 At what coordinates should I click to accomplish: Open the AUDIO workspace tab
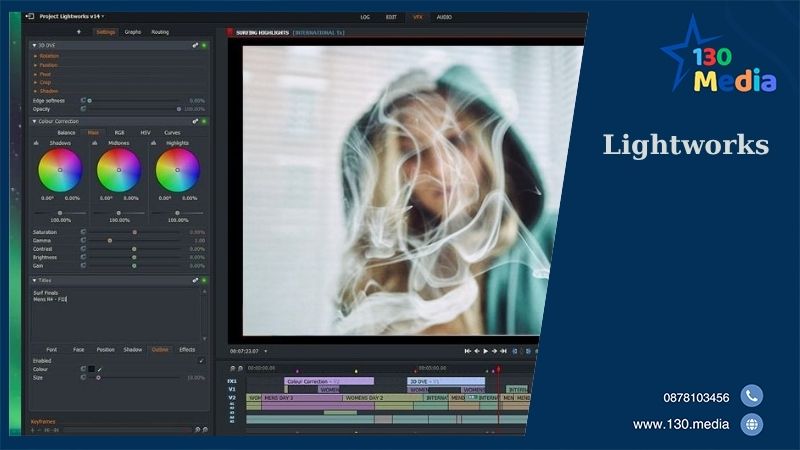pyautogui.click(x=444, y=17)
